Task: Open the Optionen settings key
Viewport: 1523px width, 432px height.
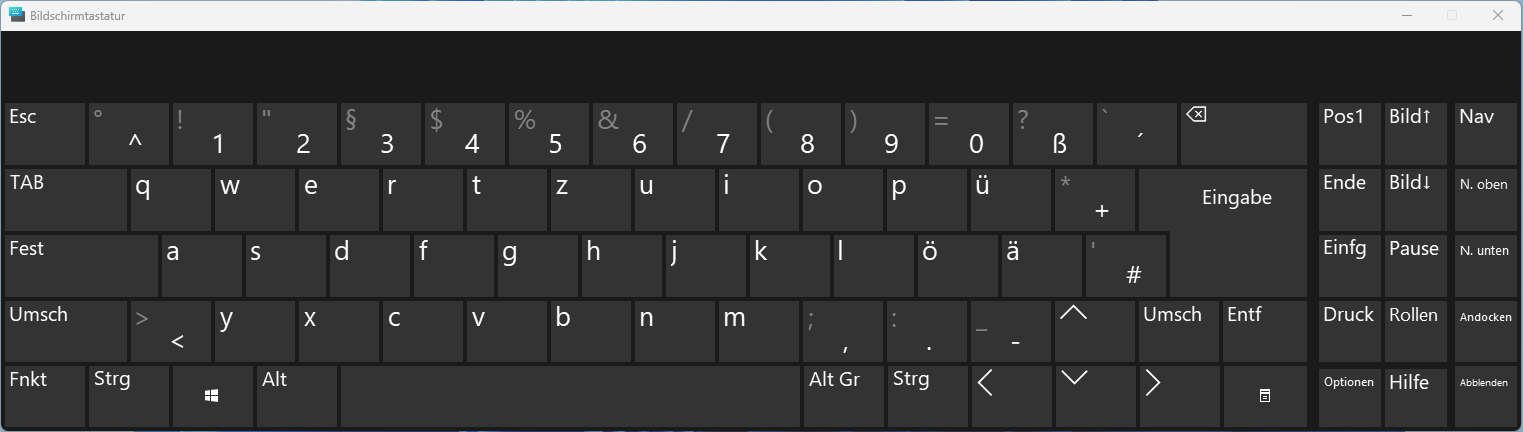Action: (1349, 396)
